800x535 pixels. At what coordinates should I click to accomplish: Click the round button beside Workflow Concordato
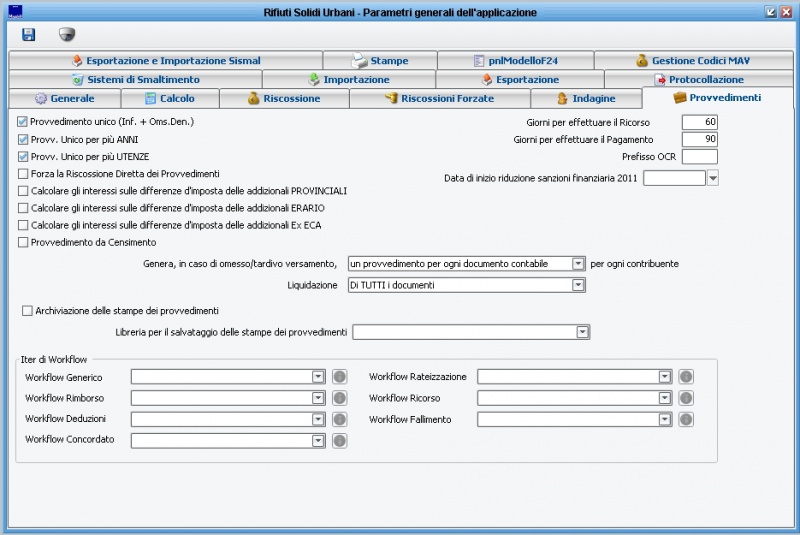pyautogui.click(x=339, y=440)
